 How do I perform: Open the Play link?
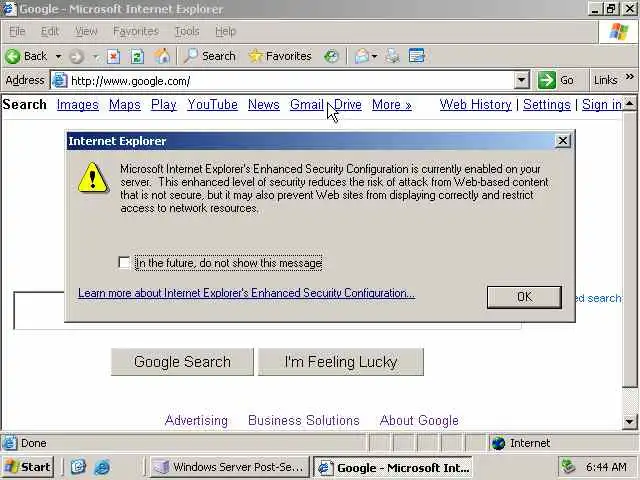tap(163, 105)
